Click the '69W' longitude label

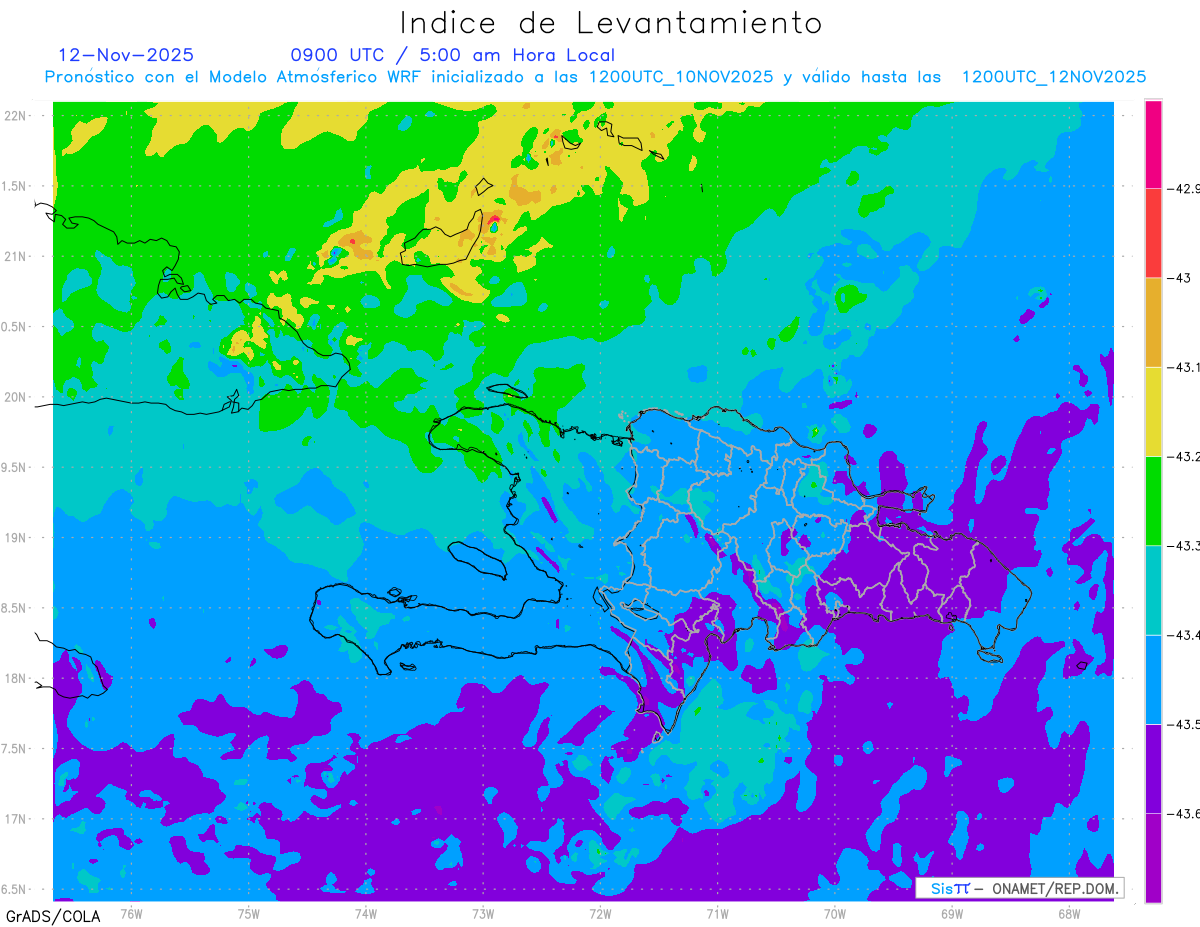tap(952, 913)
